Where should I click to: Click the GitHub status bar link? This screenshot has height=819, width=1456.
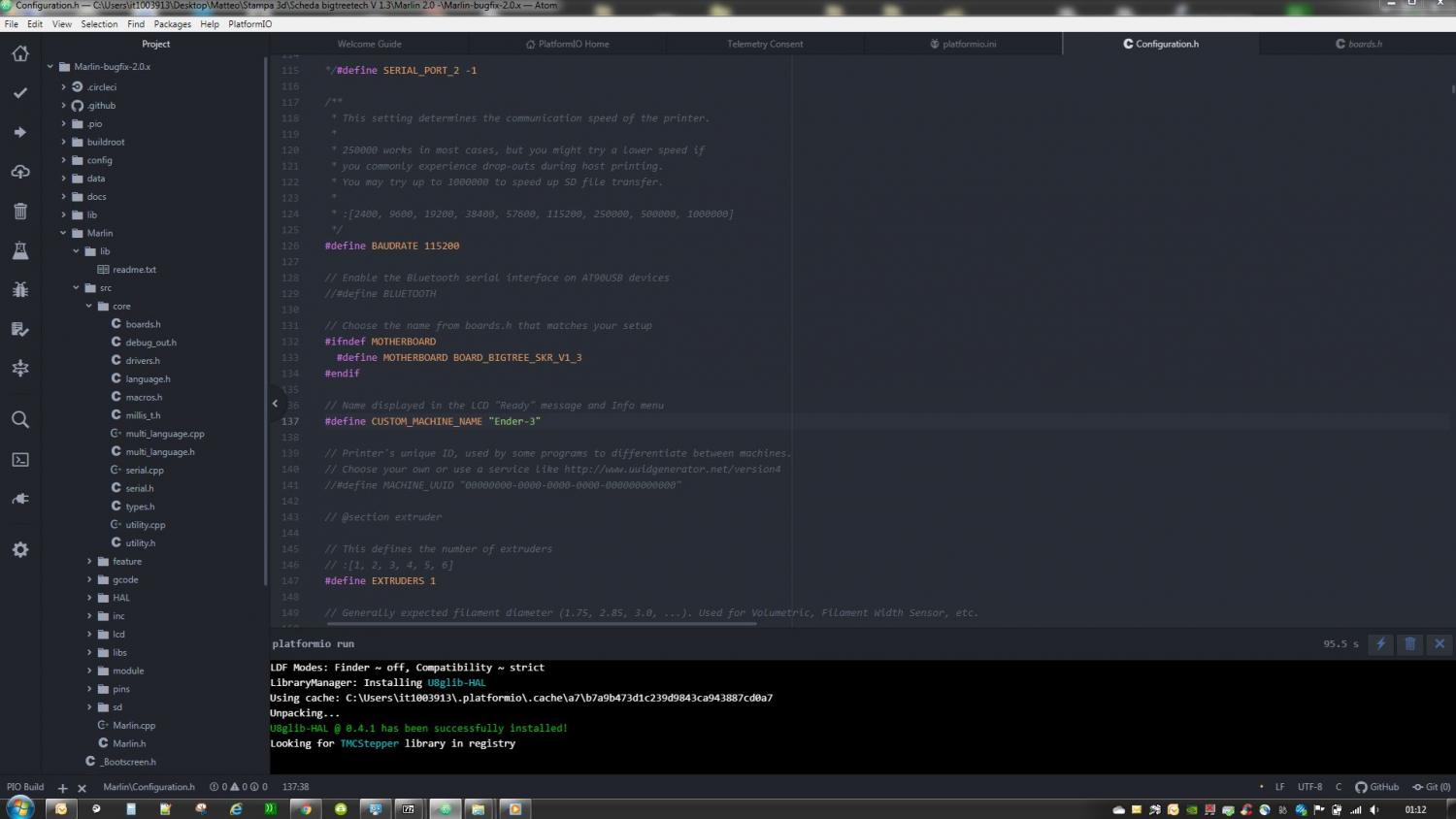tap(1377, 787)
